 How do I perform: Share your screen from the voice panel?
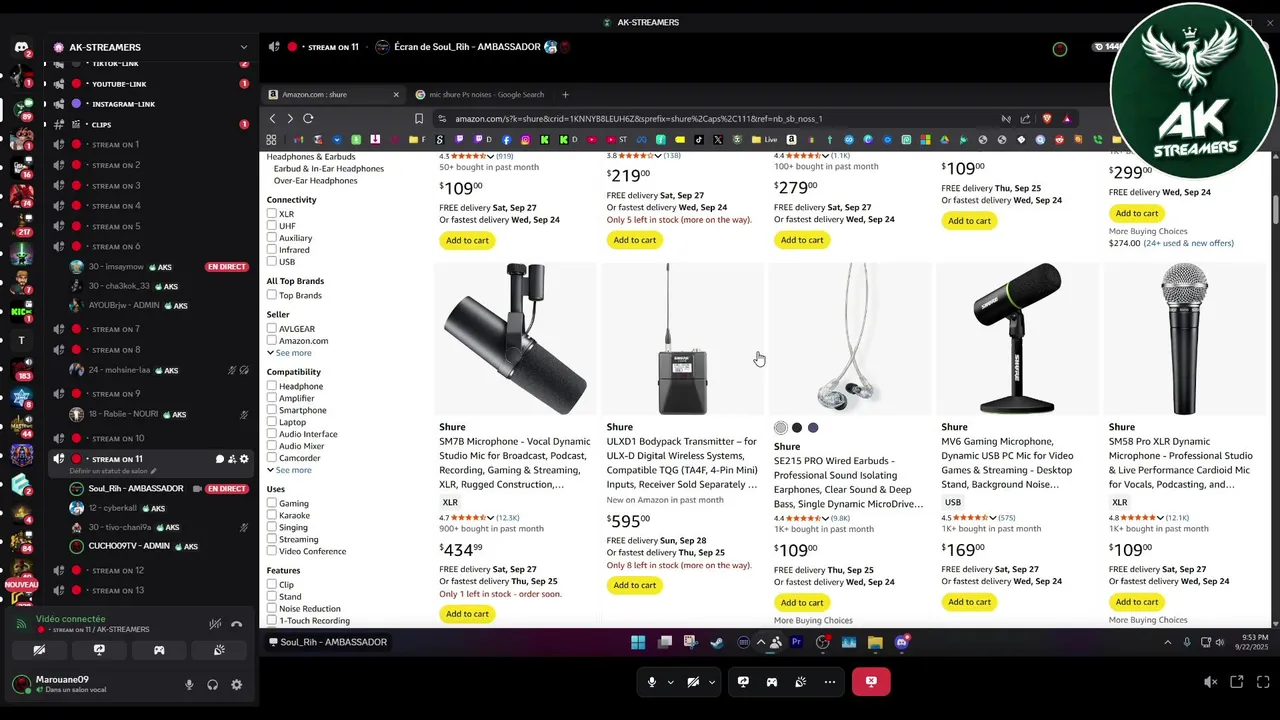pos(99,650)
